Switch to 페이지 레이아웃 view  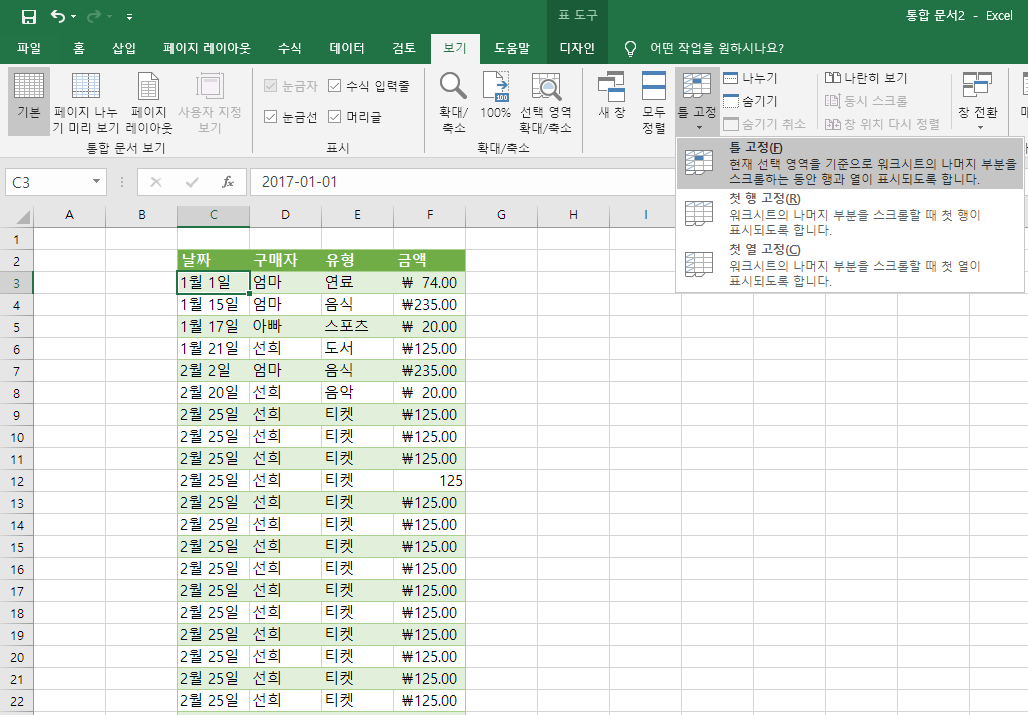point(149,101)
